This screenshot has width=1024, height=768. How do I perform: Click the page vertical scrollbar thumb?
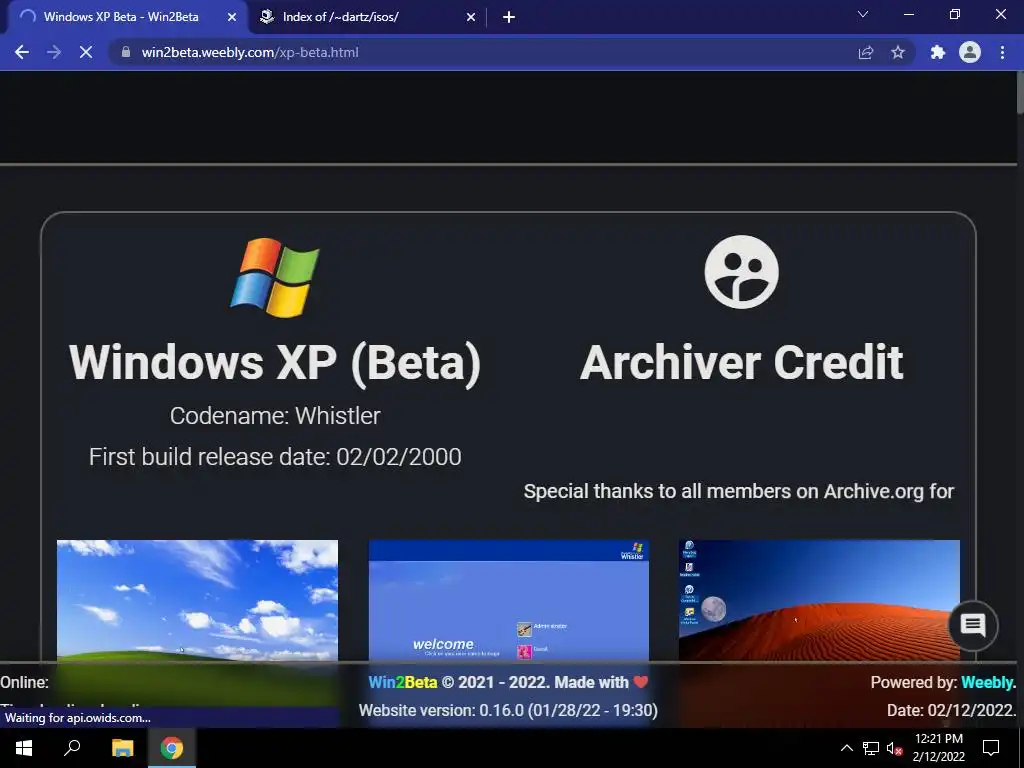[x=1020, y=93]
